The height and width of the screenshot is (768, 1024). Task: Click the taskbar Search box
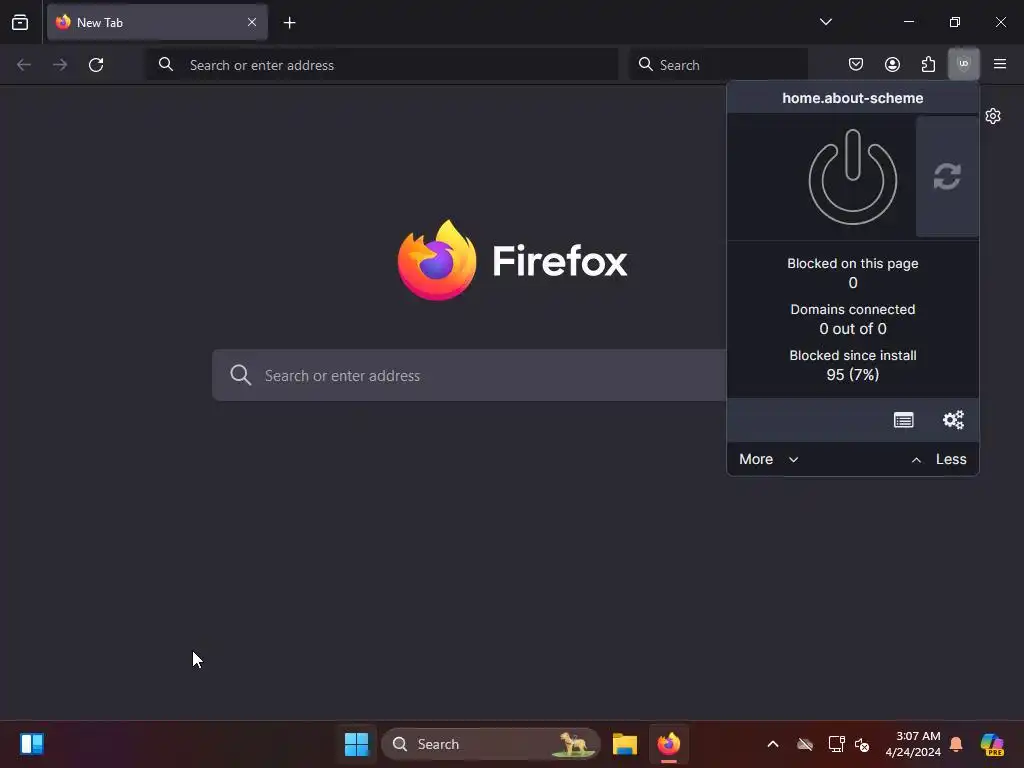[490, 744]
